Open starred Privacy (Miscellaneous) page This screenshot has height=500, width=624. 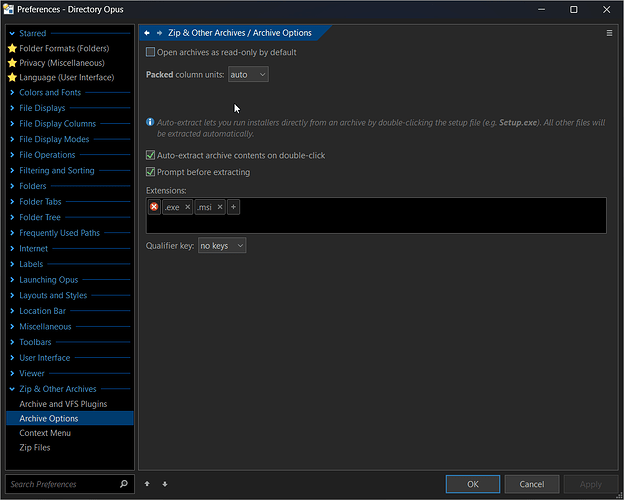pos(62,63)
